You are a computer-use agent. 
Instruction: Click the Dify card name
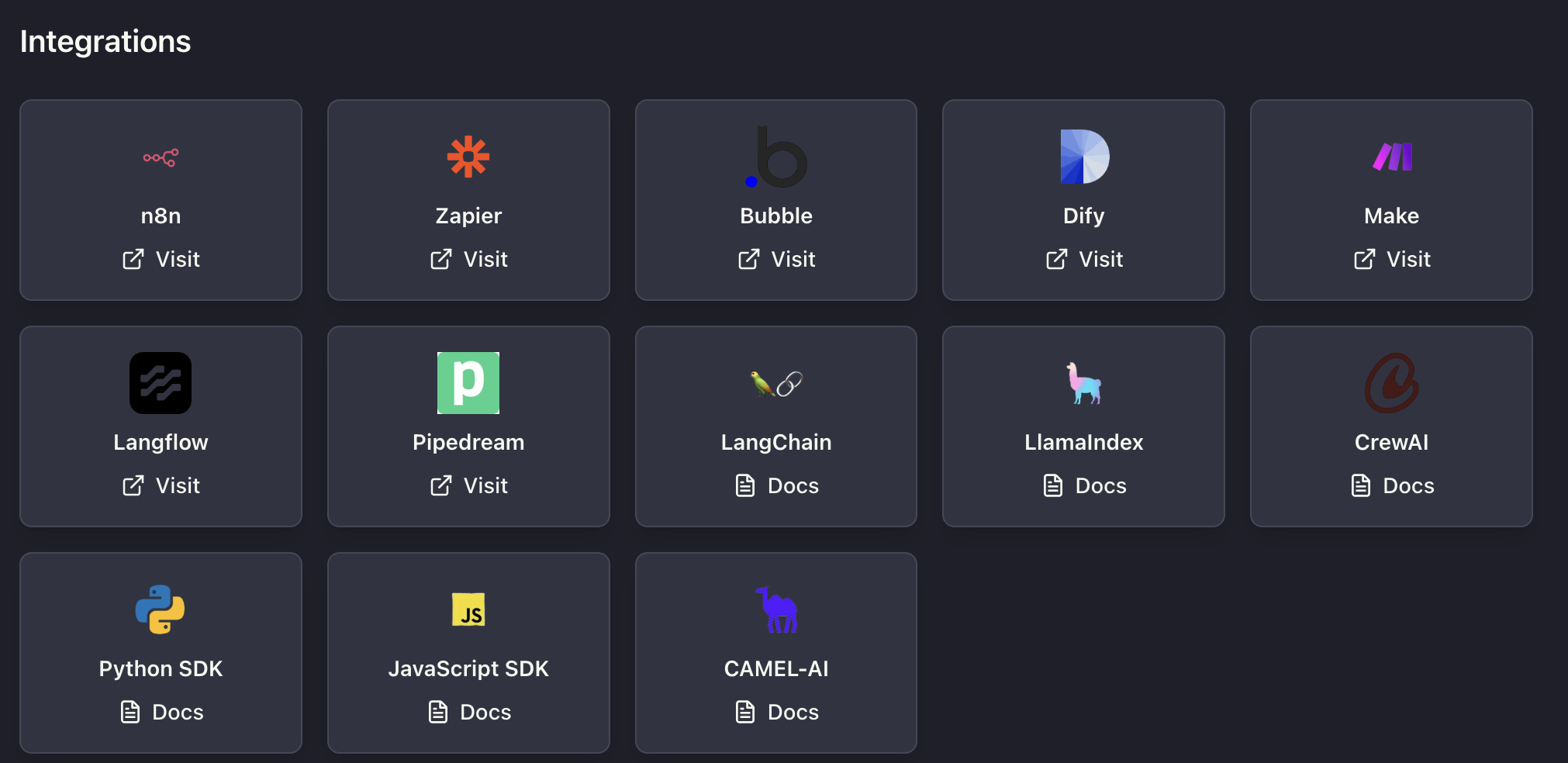click(x=1084, y=216)
